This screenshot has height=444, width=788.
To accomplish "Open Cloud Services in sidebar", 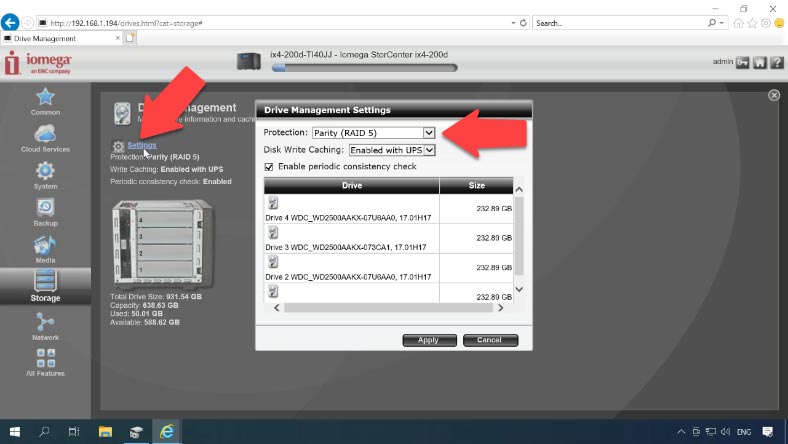I will 45,138.
